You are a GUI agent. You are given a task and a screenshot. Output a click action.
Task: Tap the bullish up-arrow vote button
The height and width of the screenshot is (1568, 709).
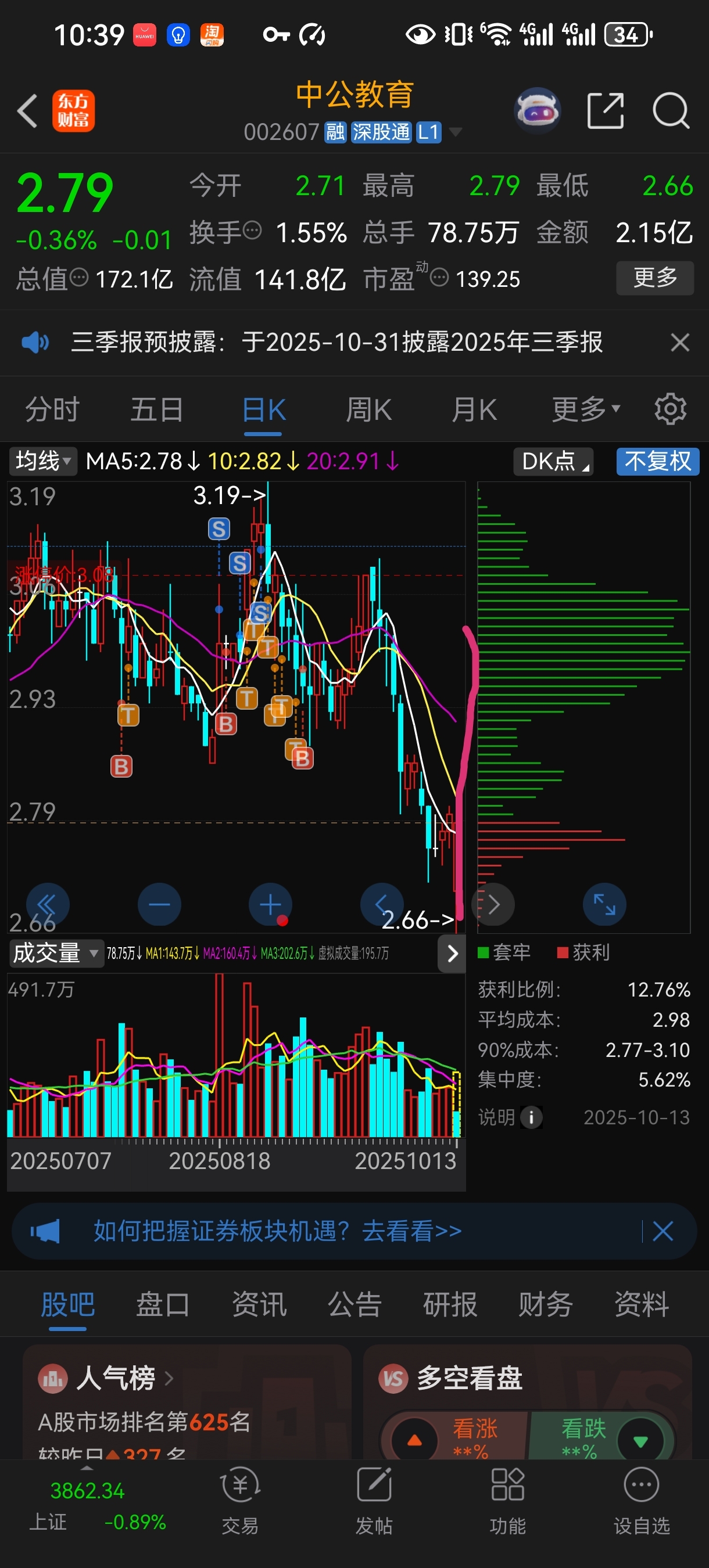point(415,1440)
